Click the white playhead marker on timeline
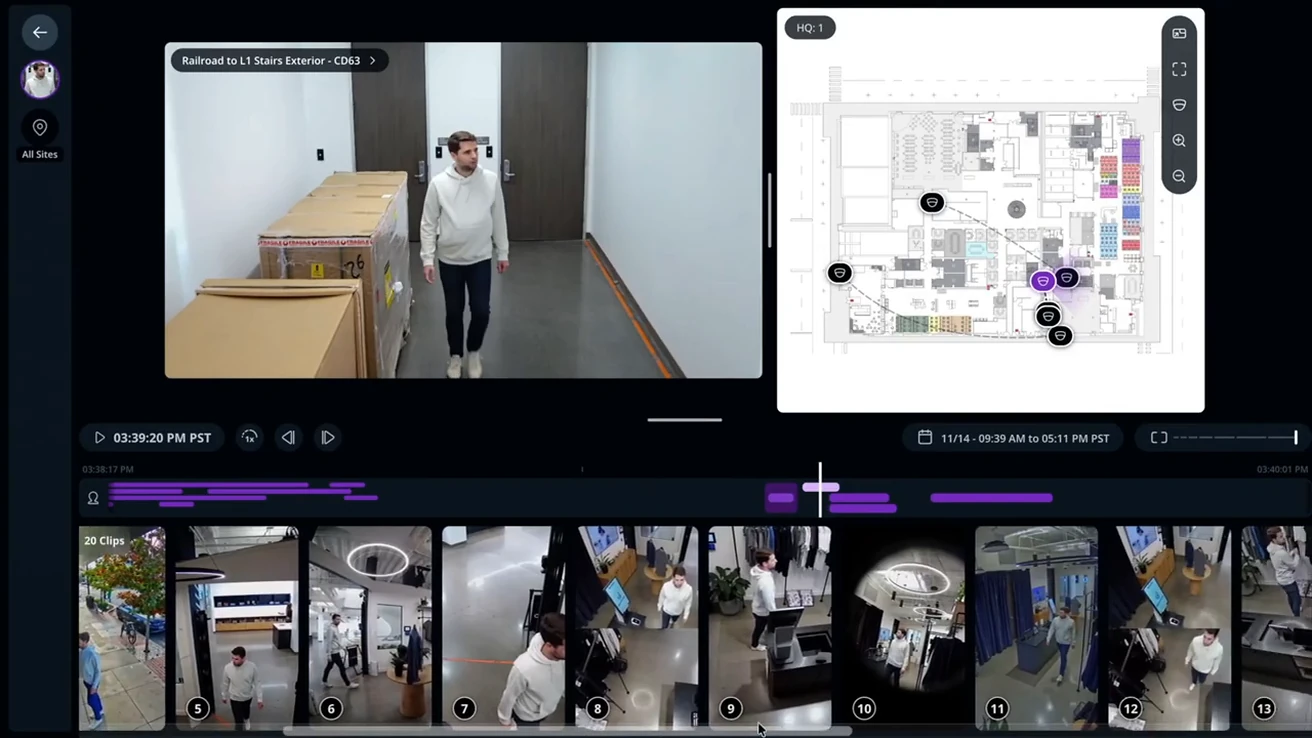This screenshot has width=1312, height=738. point(820,488)
